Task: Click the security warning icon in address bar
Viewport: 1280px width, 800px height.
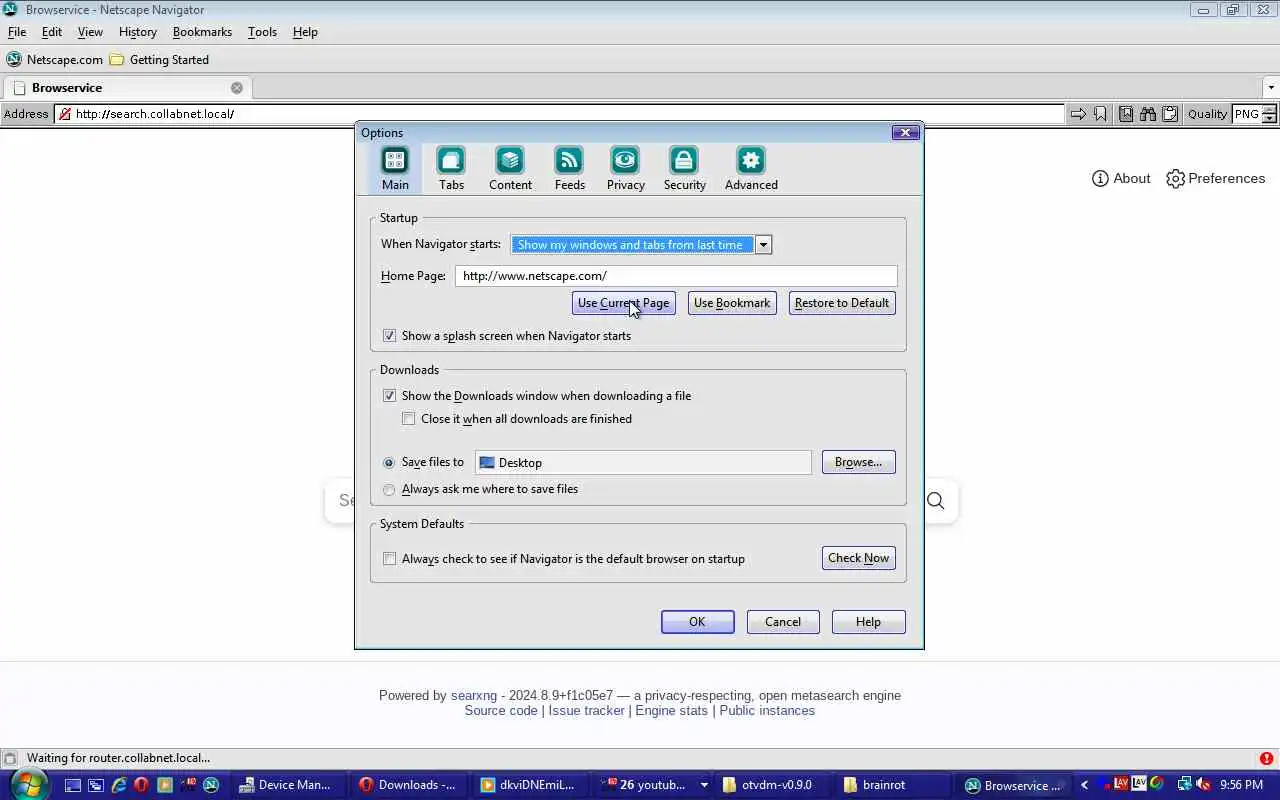Action: point(65,114)
